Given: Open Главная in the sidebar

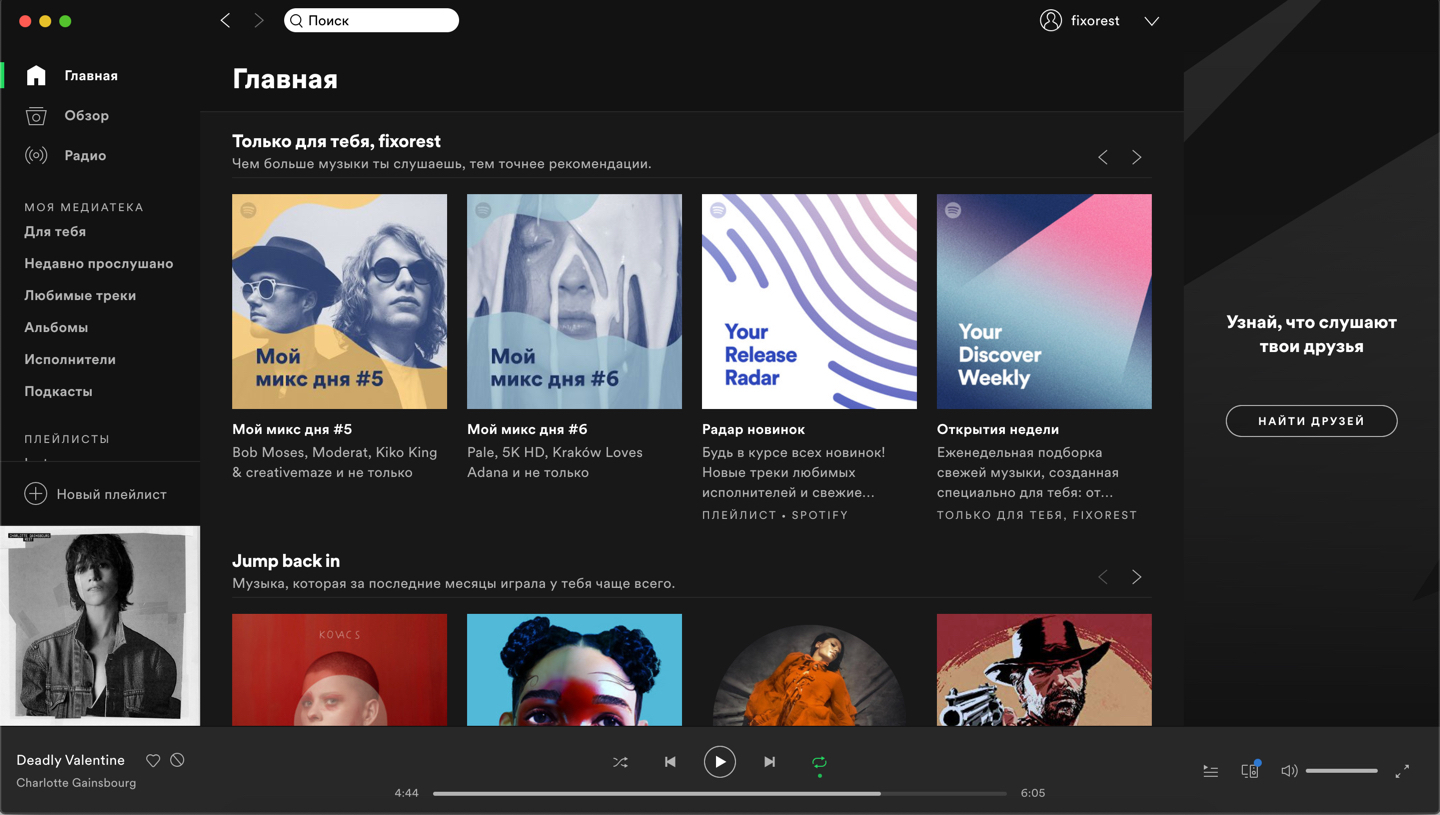Looking at the screenshot, I should click(x=91, y=76).
